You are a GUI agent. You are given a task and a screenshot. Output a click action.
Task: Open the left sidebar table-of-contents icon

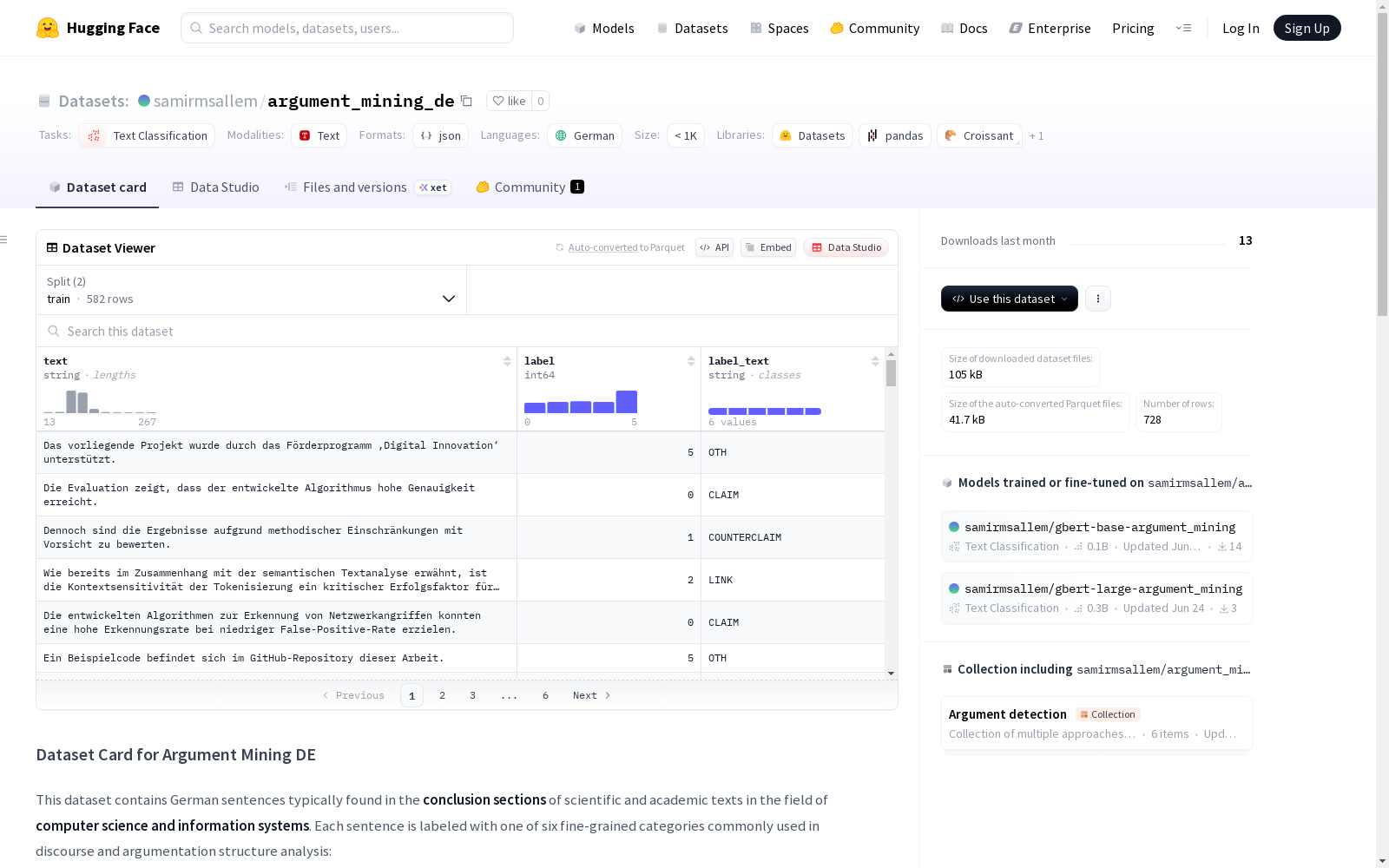point(4,240)
